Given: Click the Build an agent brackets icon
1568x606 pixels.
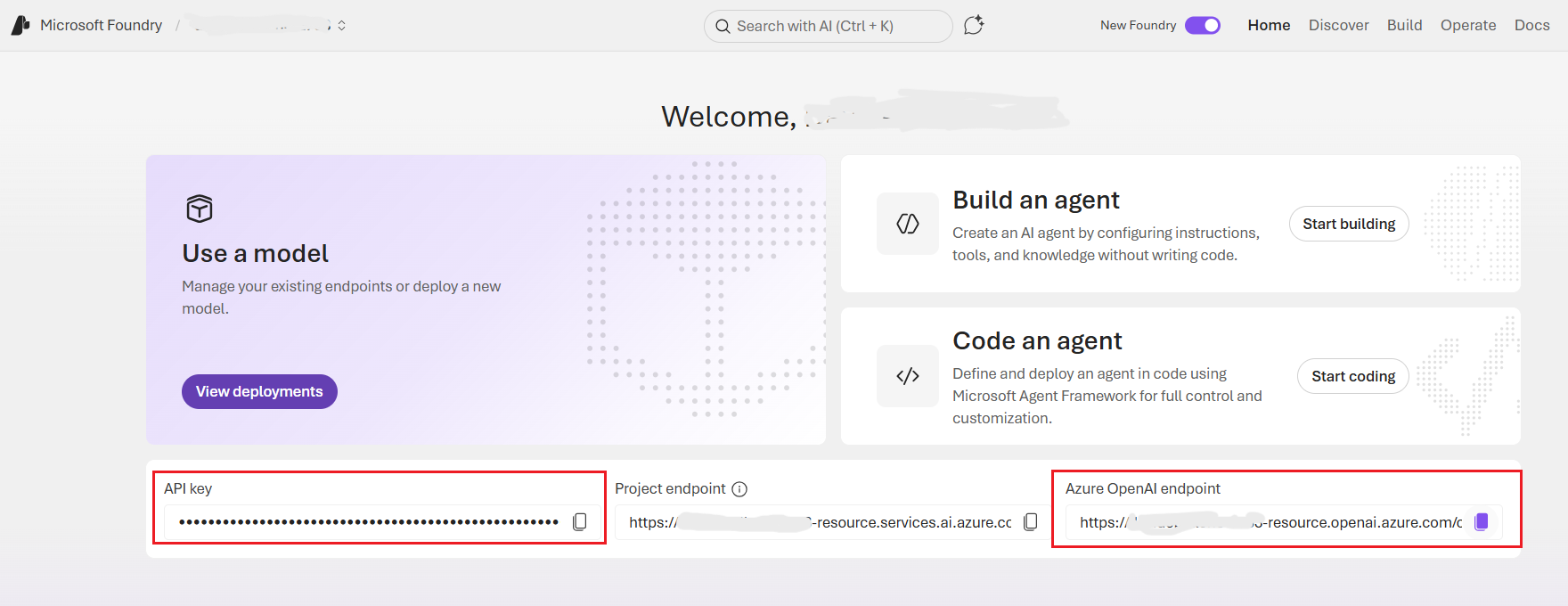Looking at the screenshot, I should (x=908, y=224).
